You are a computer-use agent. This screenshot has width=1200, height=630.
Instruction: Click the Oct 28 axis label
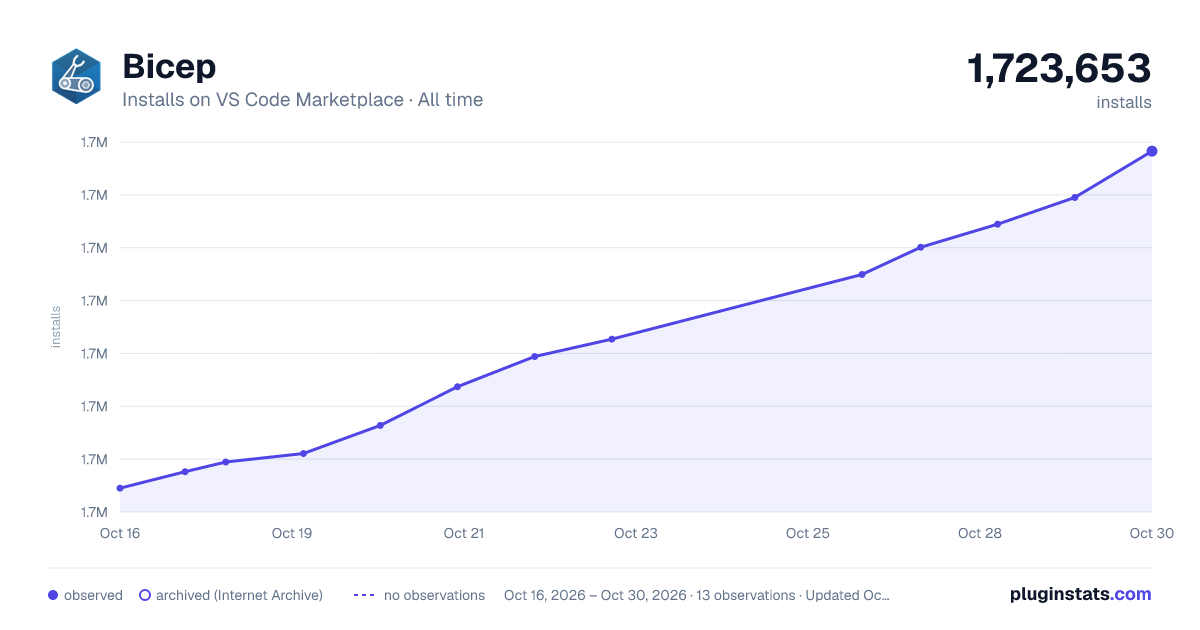[980, 533]
